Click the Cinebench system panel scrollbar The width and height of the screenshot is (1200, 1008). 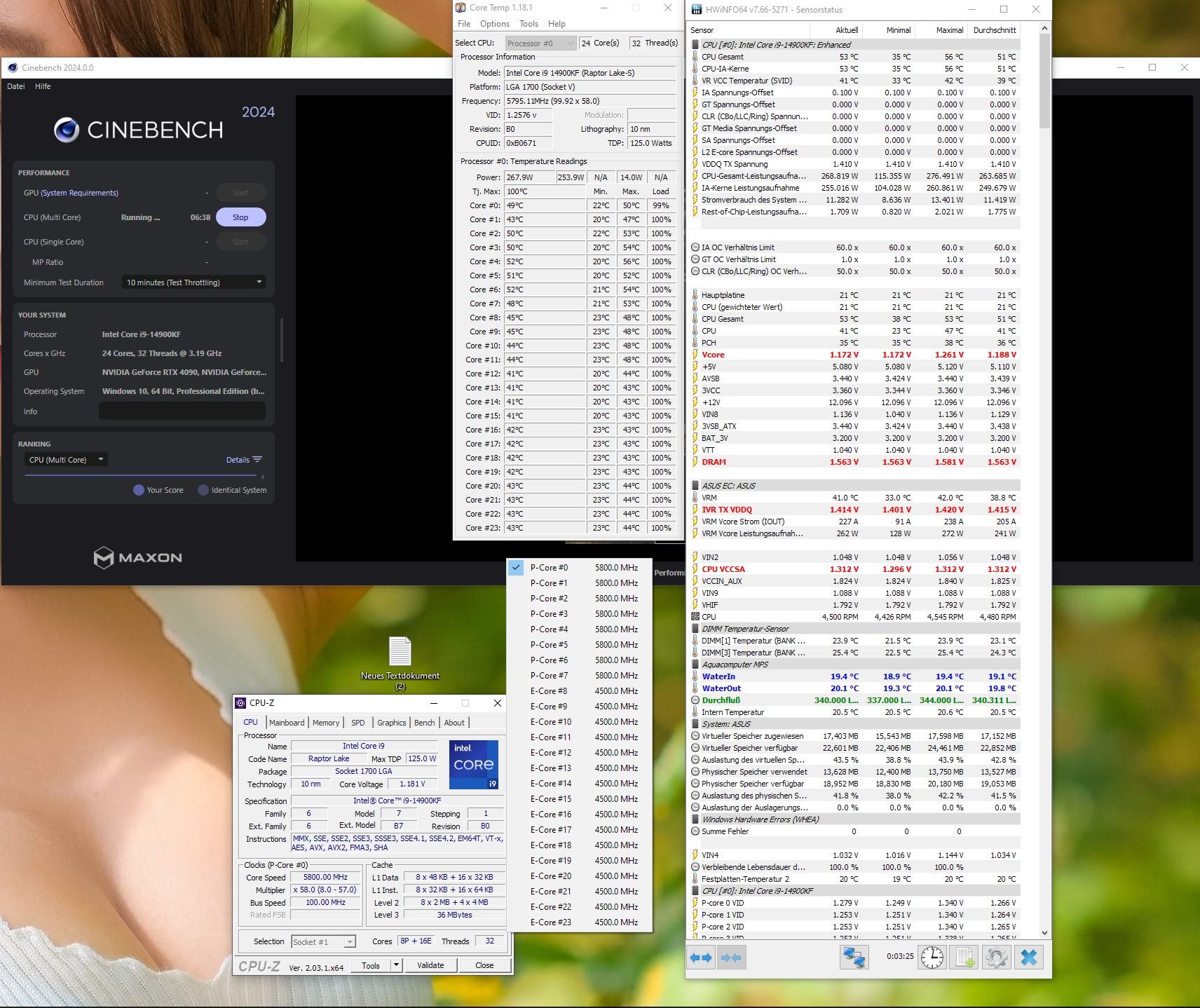[x=282, y=340]
